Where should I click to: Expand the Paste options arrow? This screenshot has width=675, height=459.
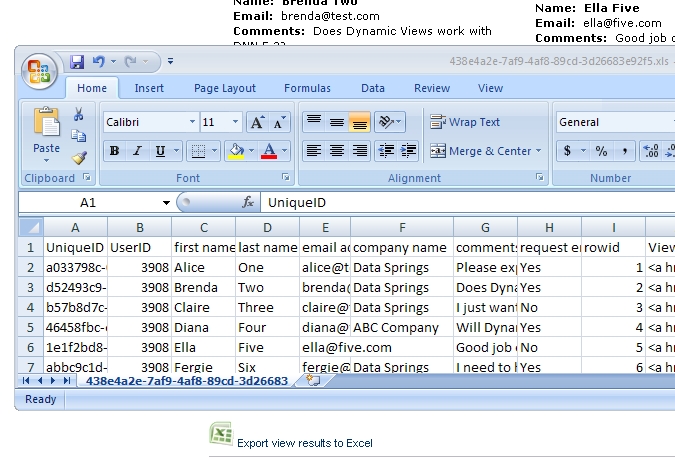(46, 161)
